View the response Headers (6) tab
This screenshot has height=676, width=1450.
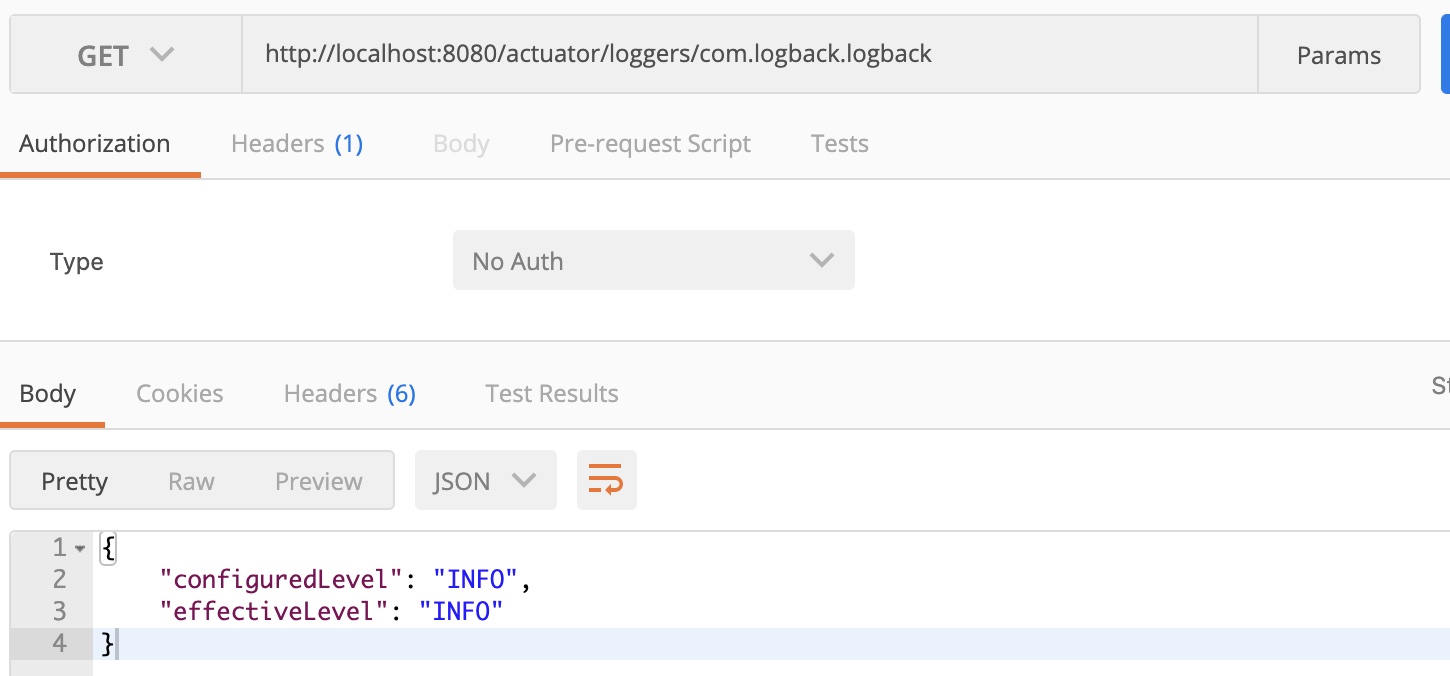349,394
